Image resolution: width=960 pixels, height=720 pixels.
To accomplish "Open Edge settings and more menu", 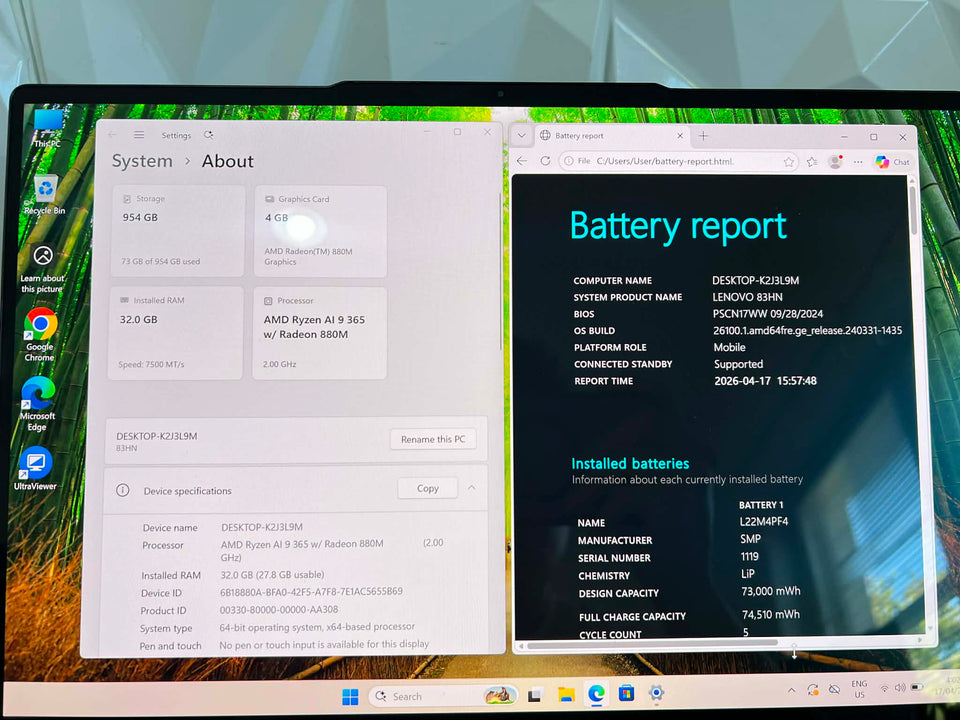I will point(858,162).
